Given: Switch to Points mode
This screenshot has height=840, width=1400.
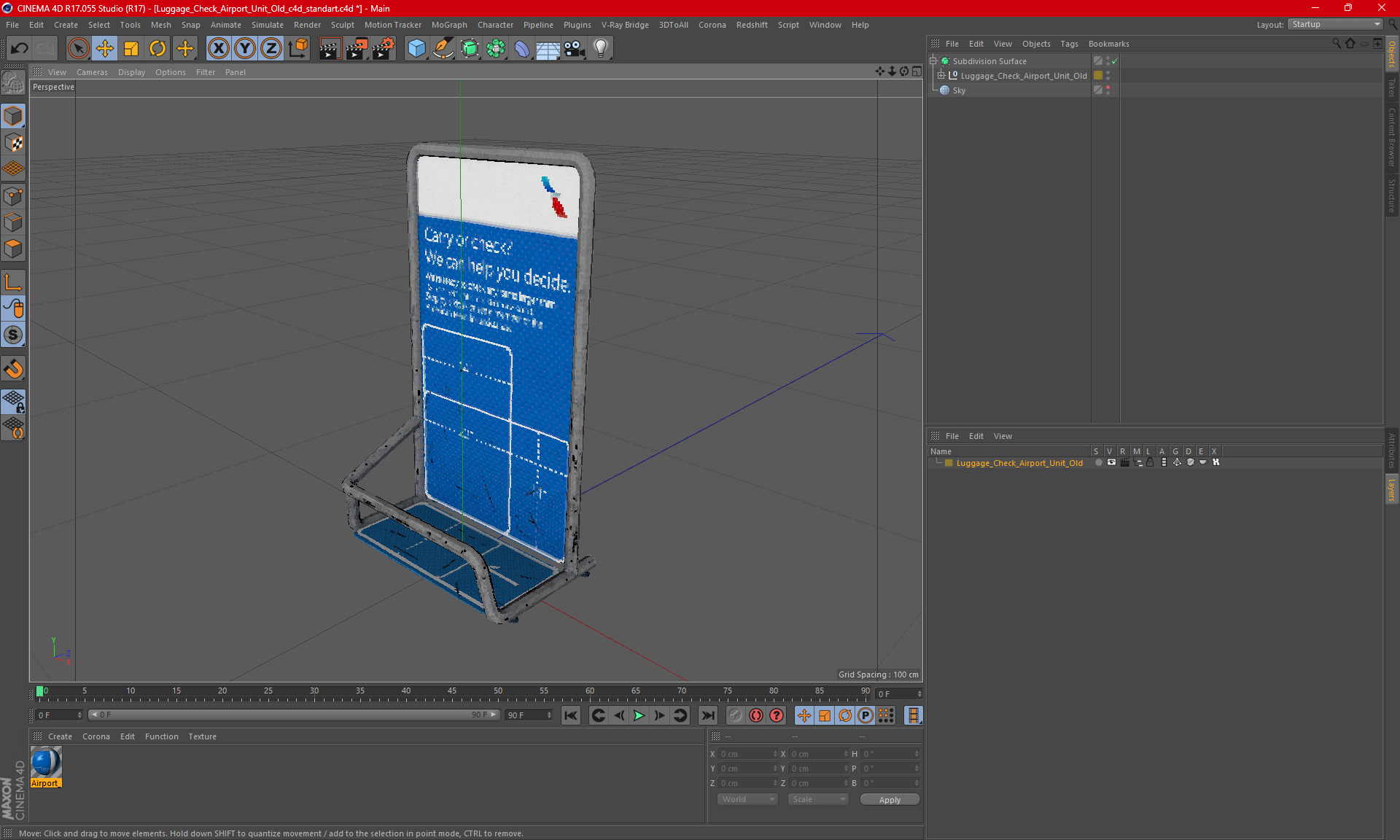Looking at the screenshot, I should [13, 196].
